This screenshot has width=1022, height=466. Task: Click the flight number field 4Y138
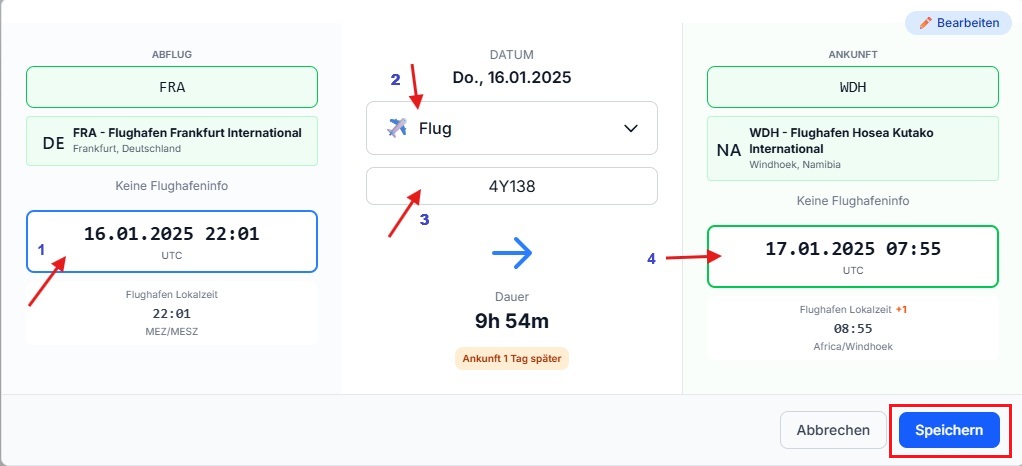pyautogui.click(x=512, y=186)
